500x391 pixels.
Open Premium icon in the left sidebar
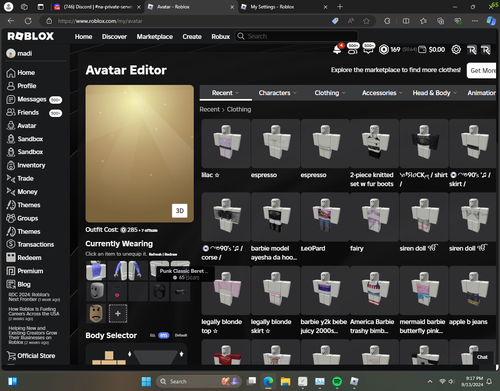click(x=11, y=271)
